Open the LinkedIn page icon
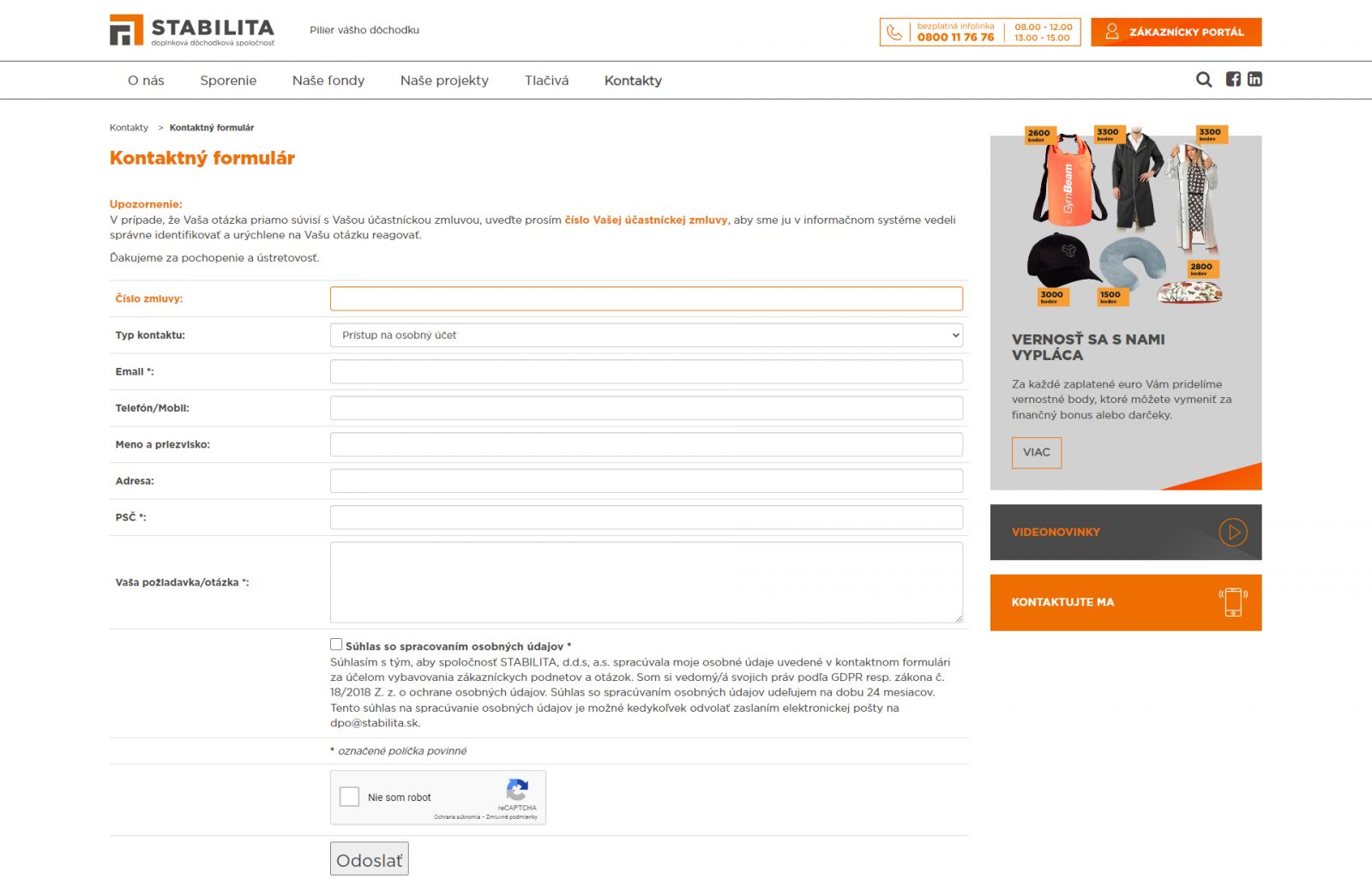 1255,80
